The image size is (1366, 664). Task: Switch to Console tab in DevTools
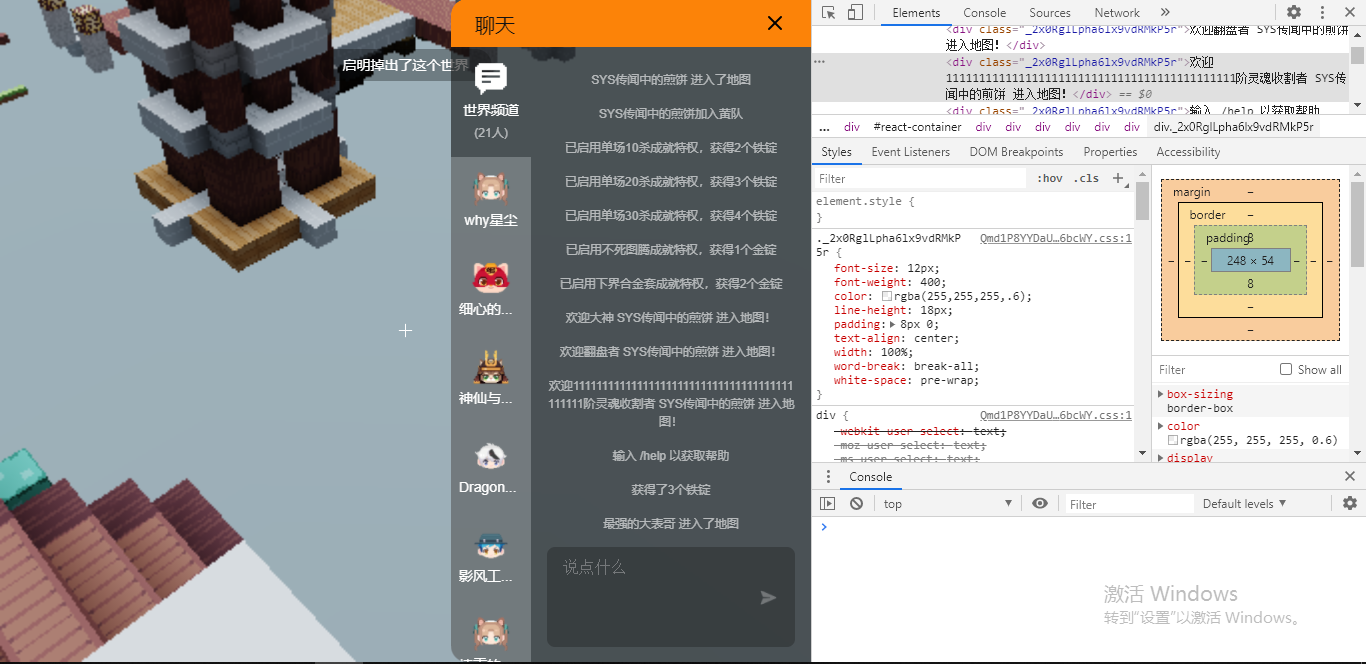985,12
